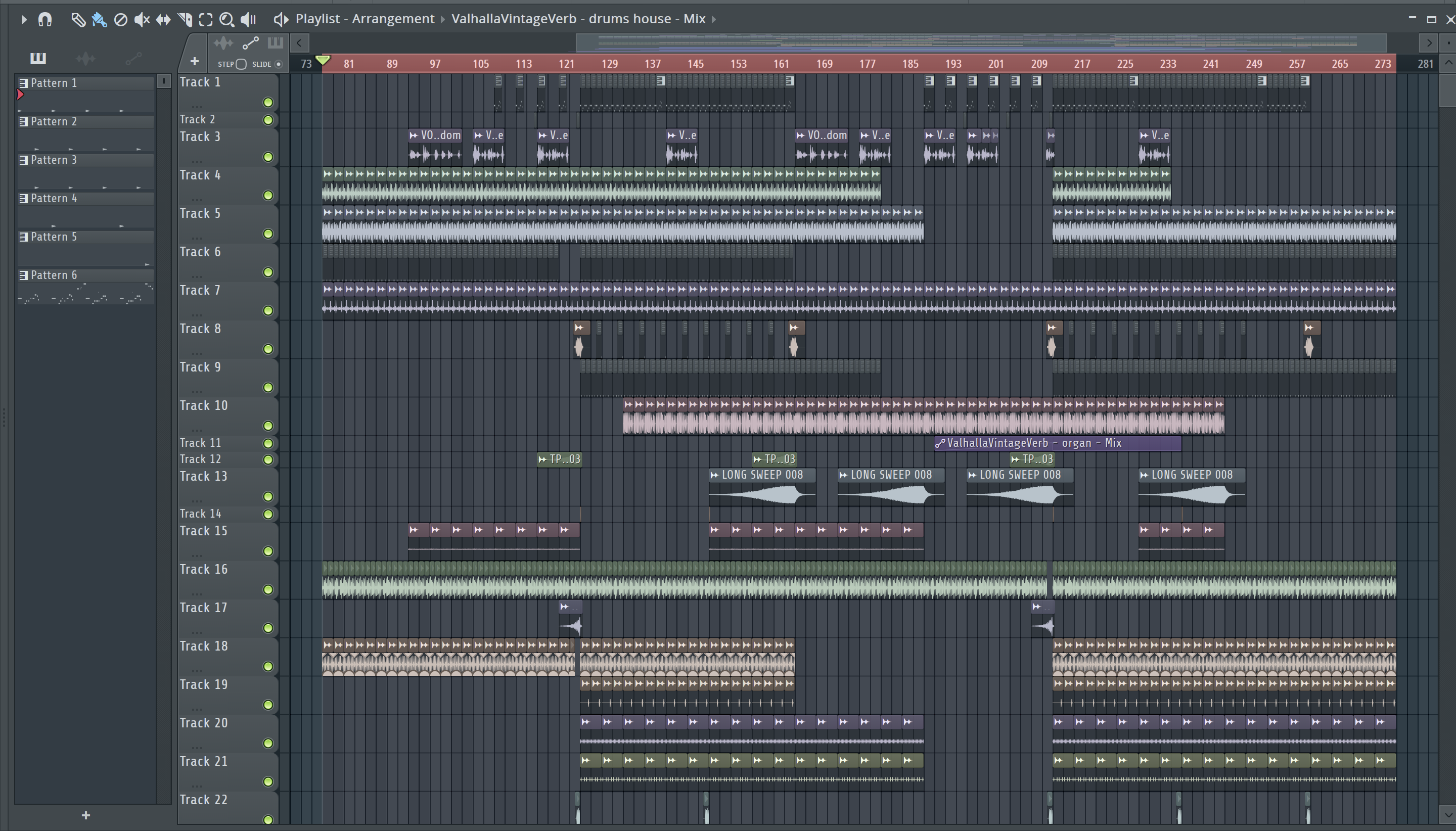Image resolution: width=1456 pixels, height=831 pixels.
Task: Select the Playback speaker tool
Action: click(248, 19)
